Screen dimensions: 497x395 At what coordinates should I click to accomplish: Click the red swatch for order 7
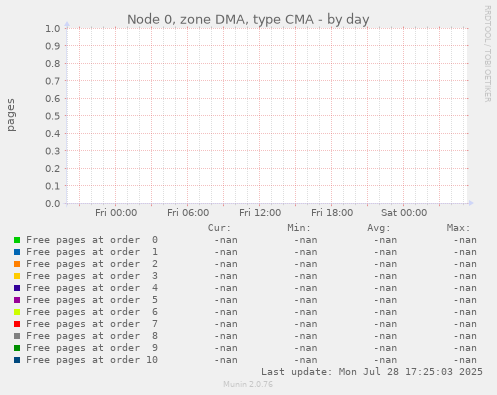point(17,324)
